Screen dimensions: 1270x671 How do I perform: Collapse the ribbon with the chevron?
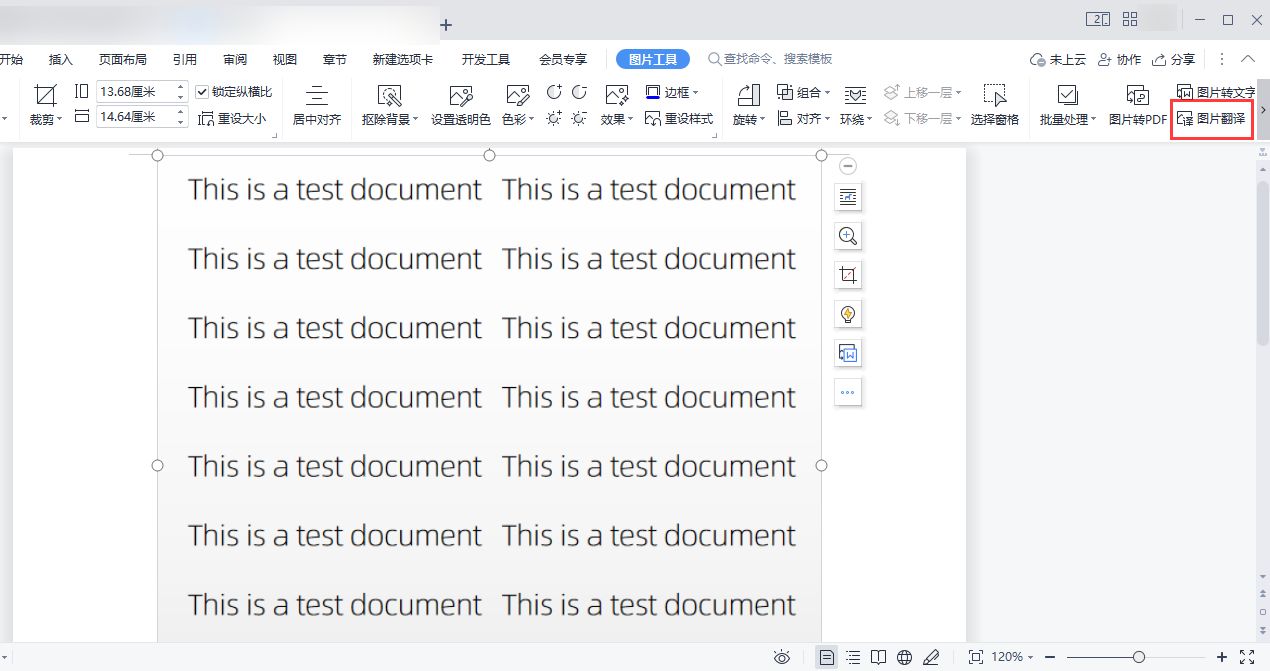(1248, 59)
